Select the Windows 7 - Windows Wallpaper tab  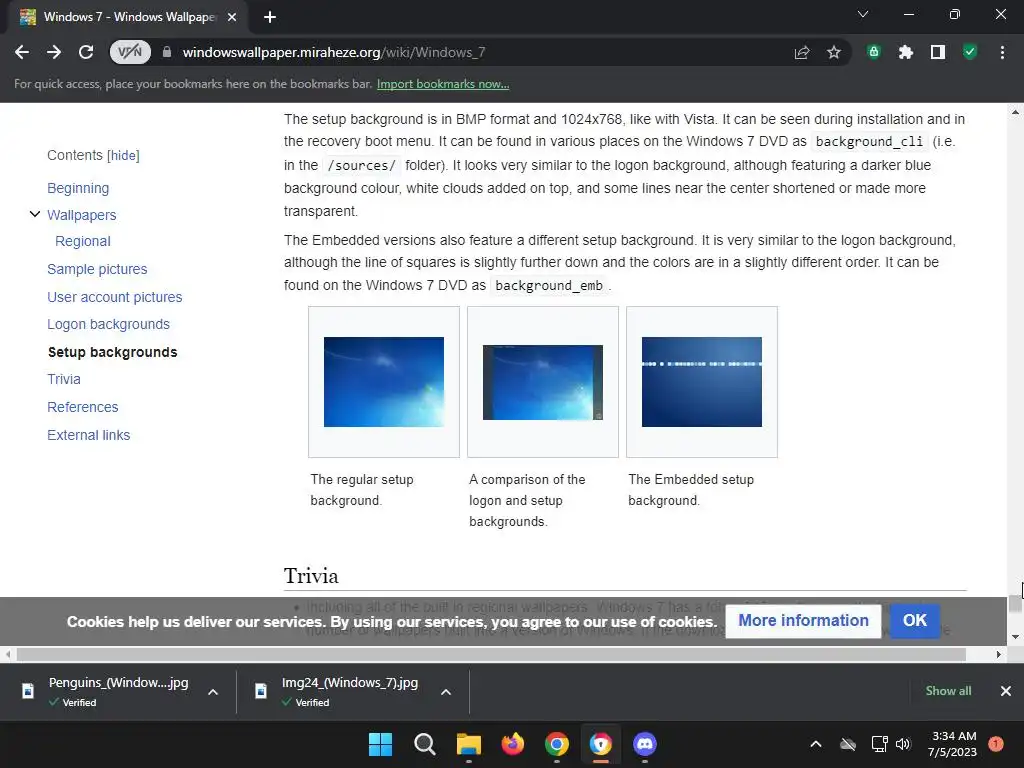tap(127, 17)
